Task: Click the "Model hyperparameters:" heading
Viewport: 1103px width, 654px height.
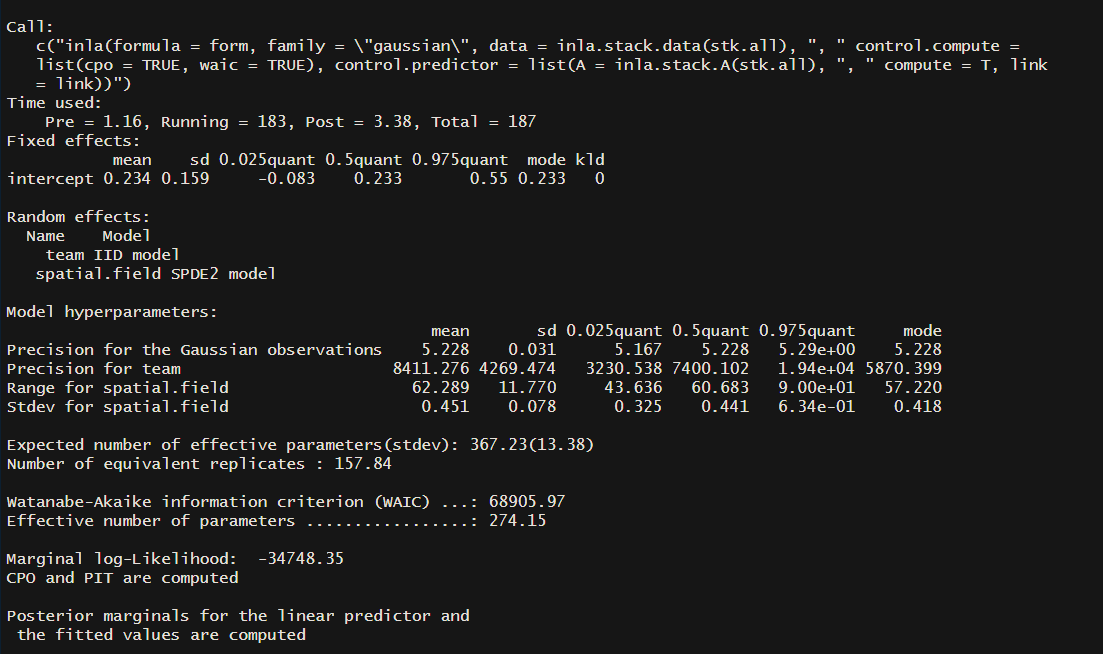Action: point(112,312)
